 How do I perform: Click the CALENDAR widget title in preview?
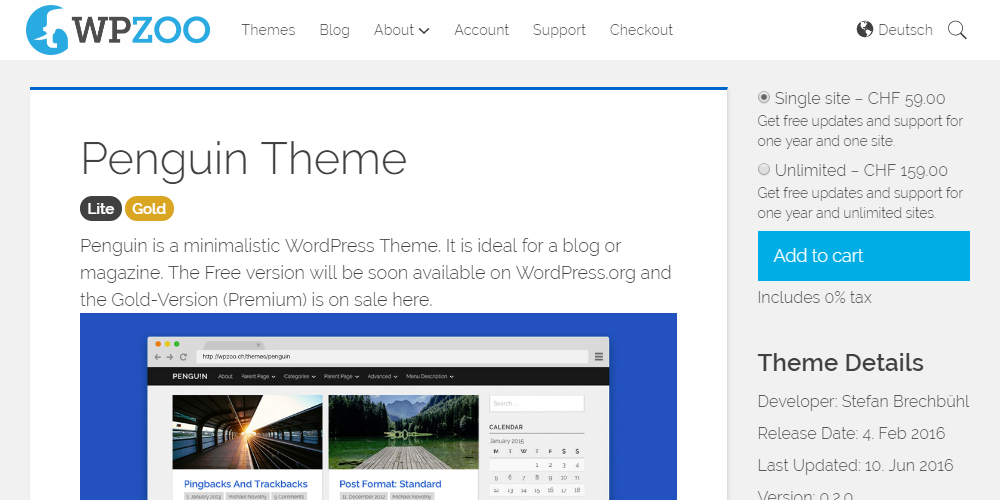coord(506,427)
